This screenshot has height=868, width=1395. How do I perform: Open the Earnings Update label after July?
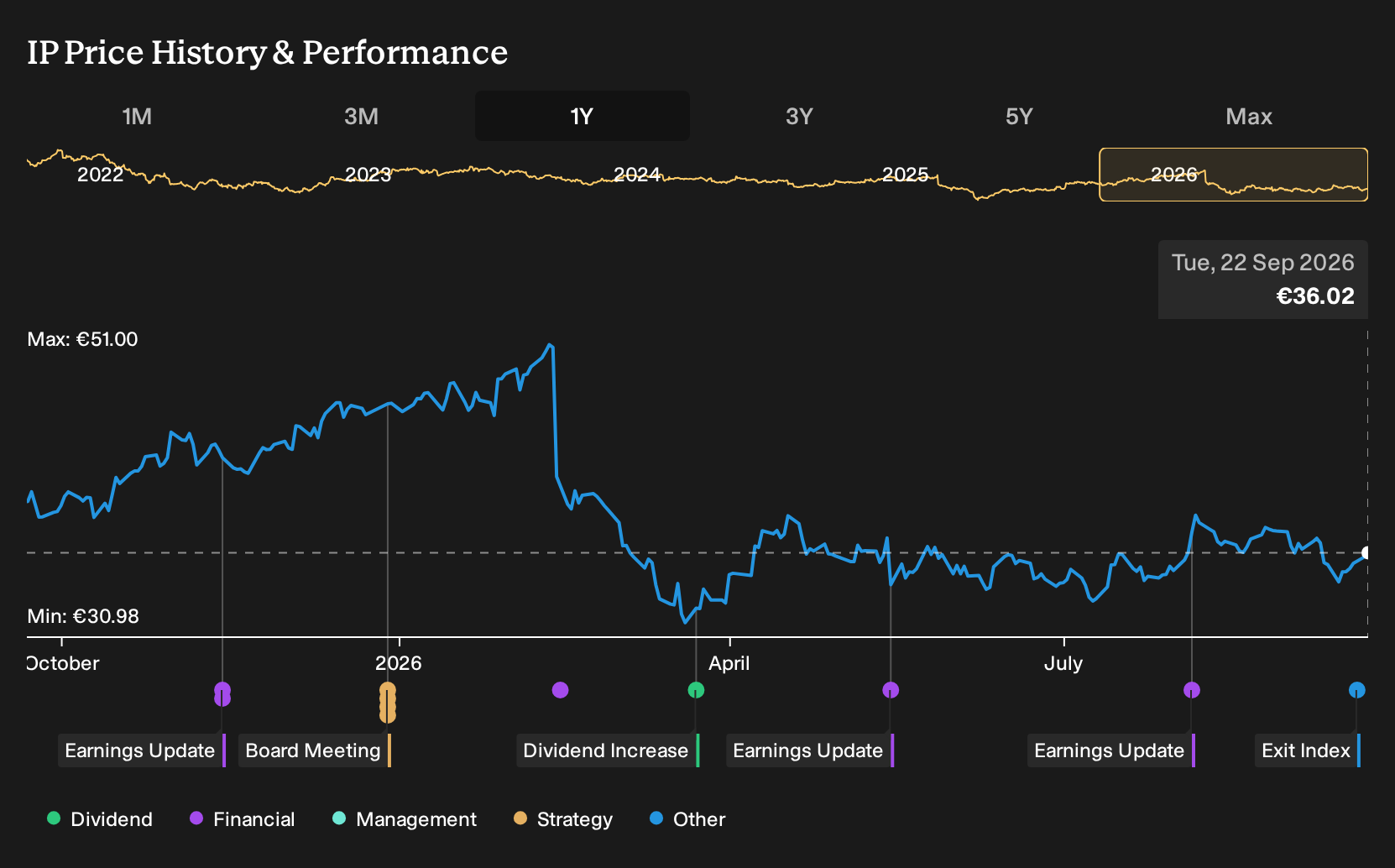click(1111, 750)
